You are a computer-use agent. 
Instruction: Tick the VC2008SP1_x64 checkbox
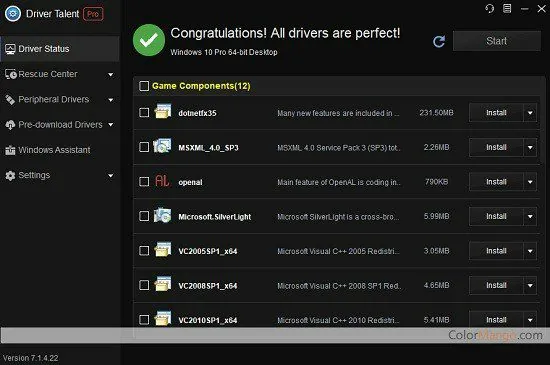144,285
